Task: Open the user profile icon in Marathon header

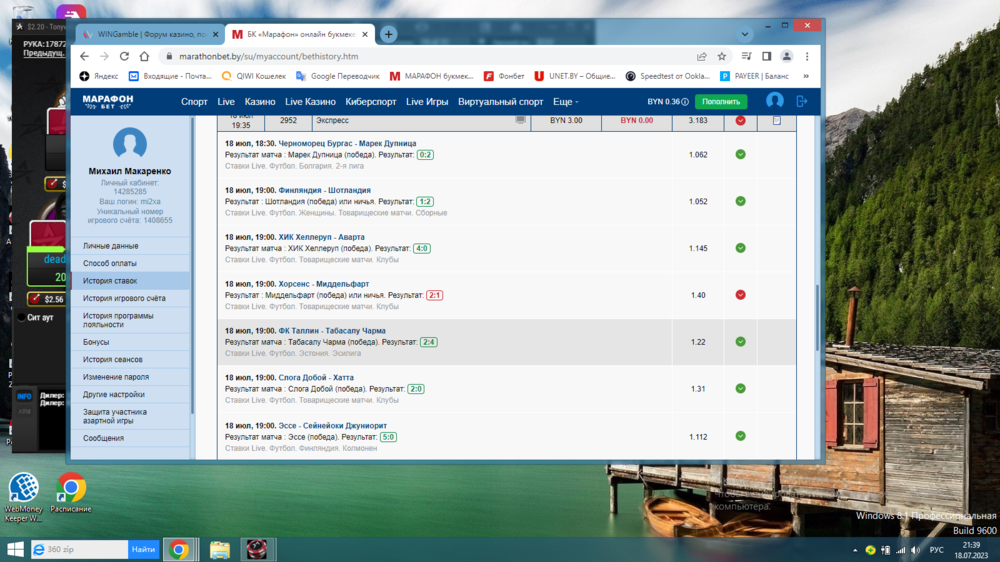Action: (774, 101)
